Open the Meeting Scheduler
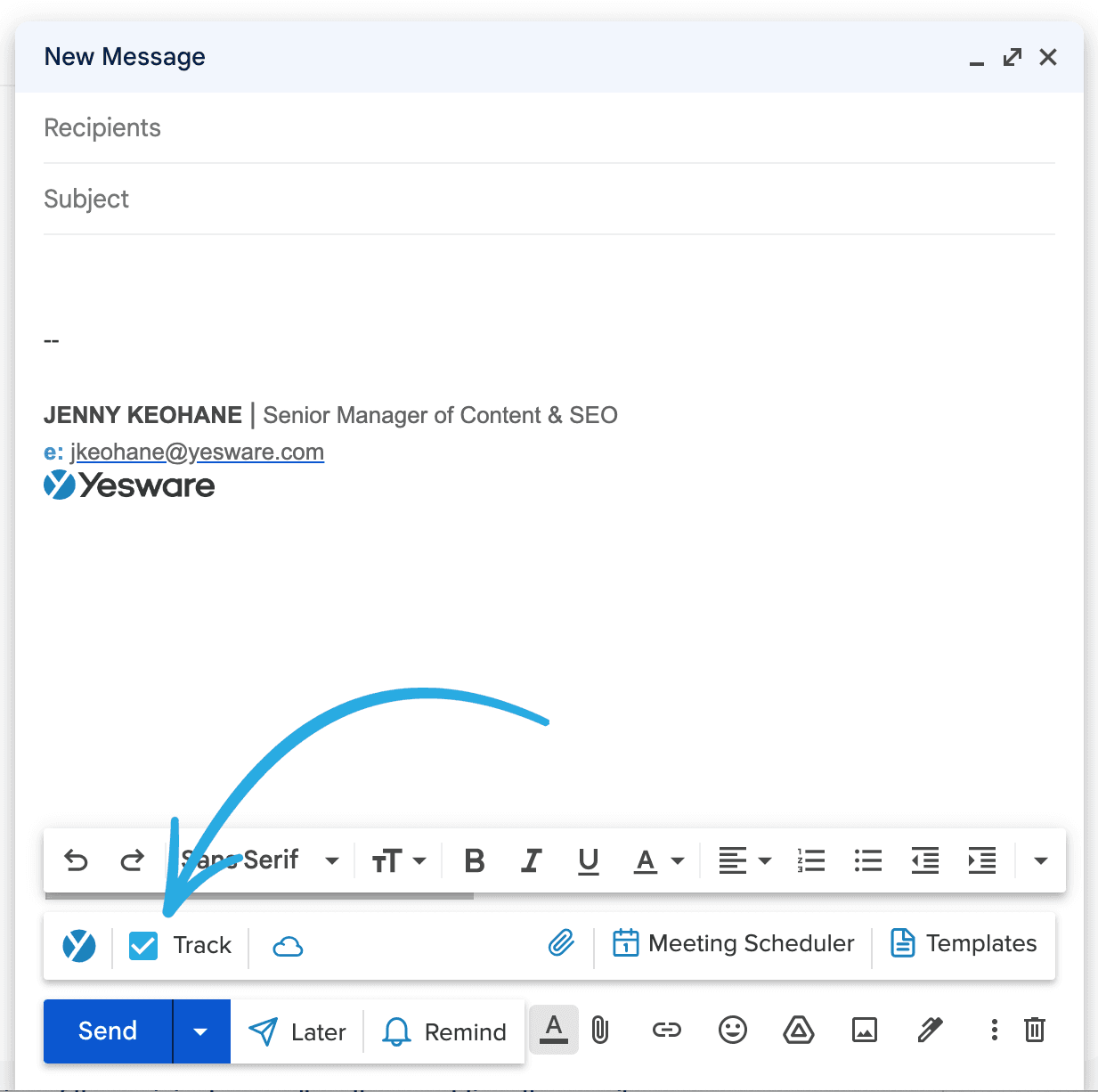Viewport: 1098px width, 1092px height. tap(734, 943)
